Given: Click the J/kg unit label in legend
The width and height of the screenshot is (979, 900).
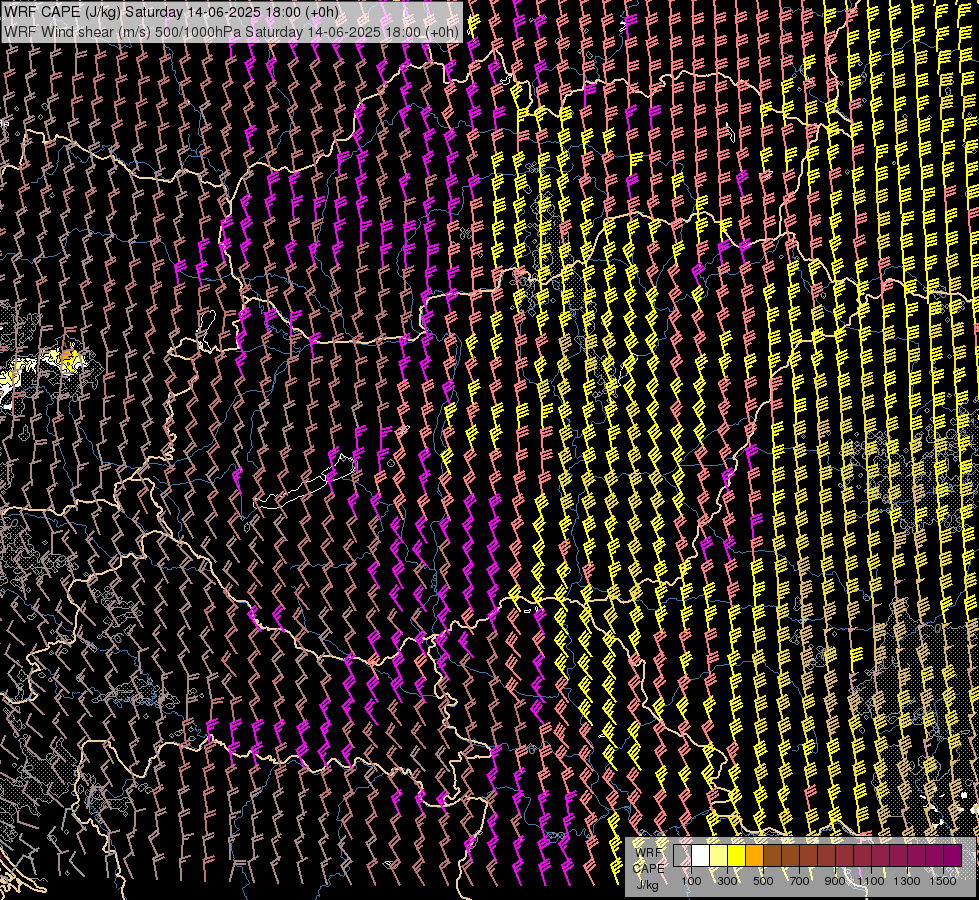Looking at the screenshot, I should pos(647,885).
